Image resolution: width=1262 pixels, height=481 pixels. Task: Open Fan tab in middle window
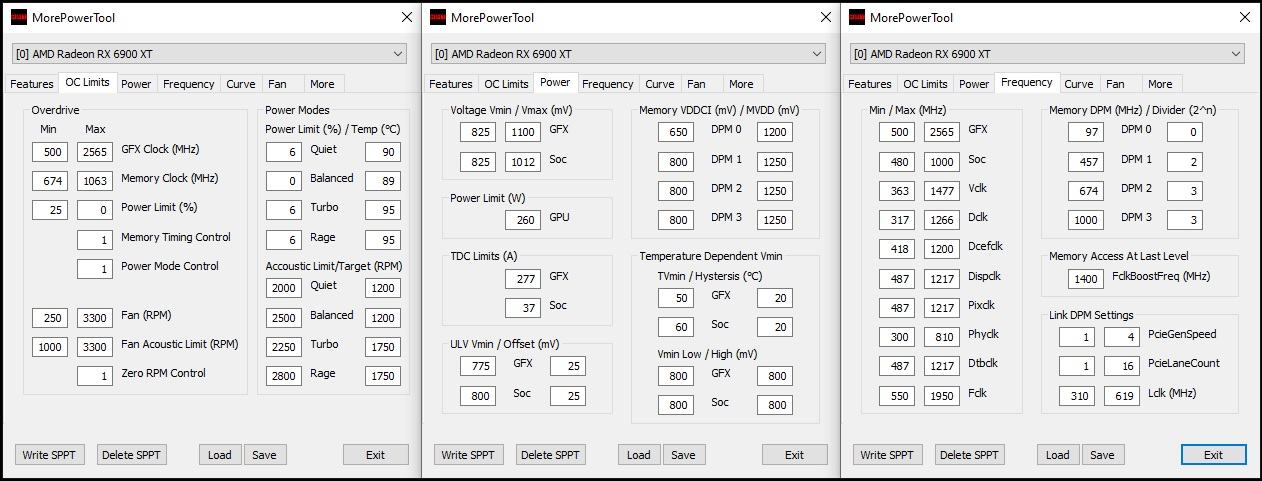[696, 84]
